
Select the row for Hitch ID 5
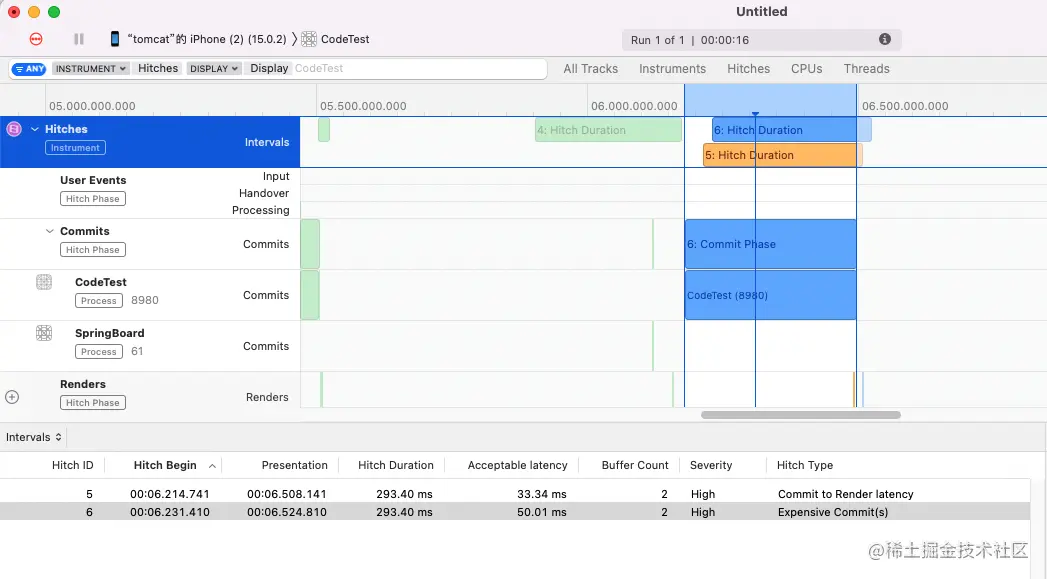pyautogui.click(x=514, y=494)
